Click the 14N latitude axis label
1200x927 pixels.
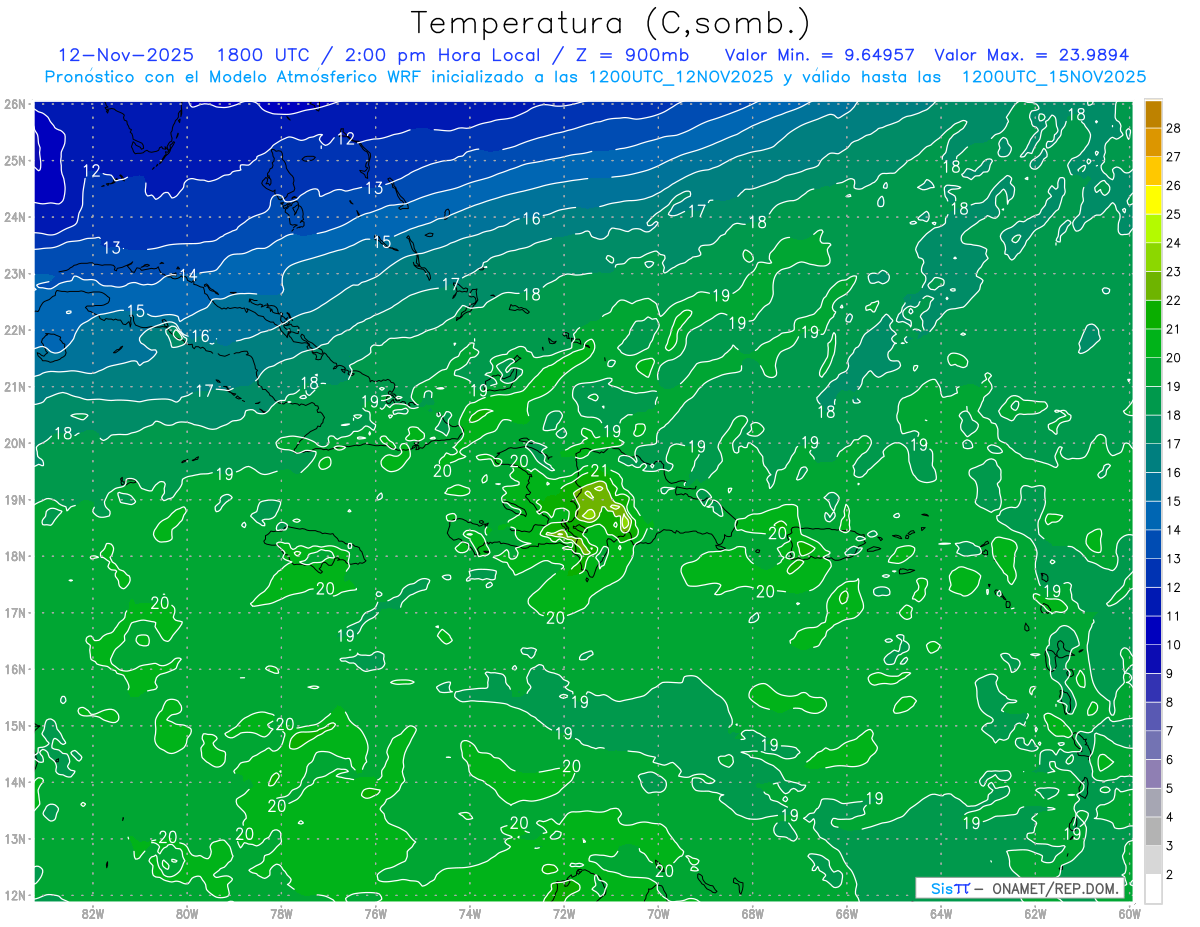pyautogui.click(x=15, y=782)
